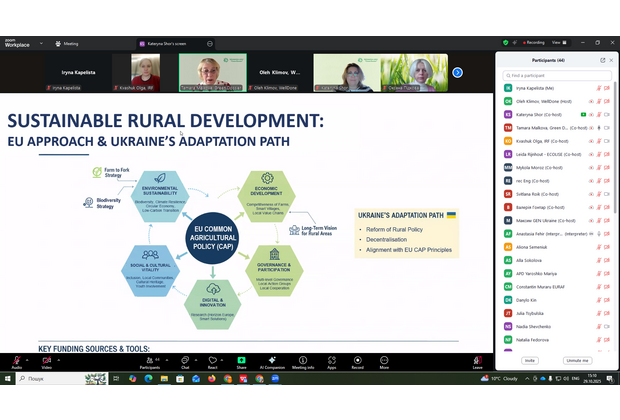Click the Record button in the toolbar
The height and width of the screenshot is (420, 620).
357,361
